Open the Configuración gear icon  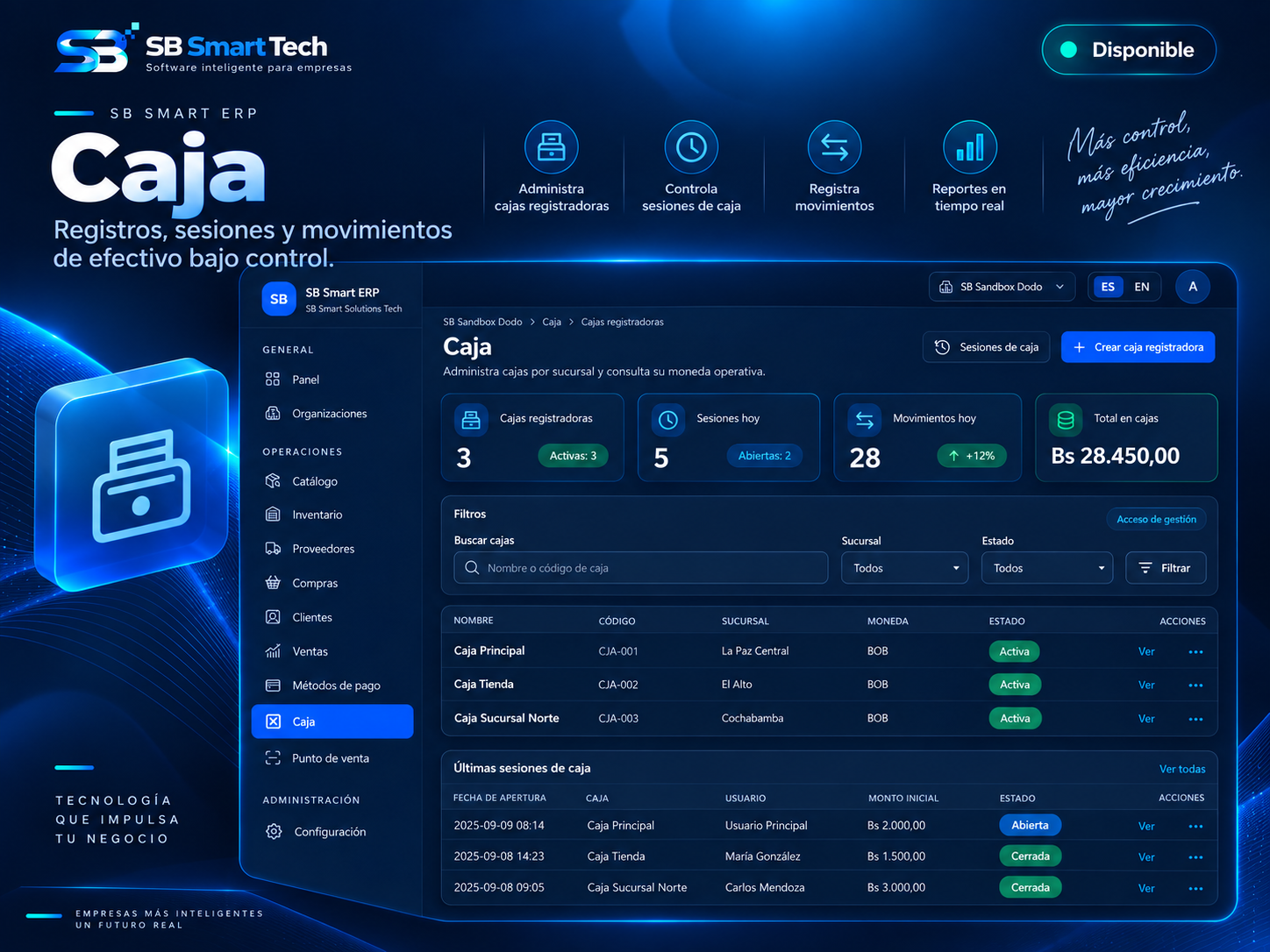pos(274,832)
